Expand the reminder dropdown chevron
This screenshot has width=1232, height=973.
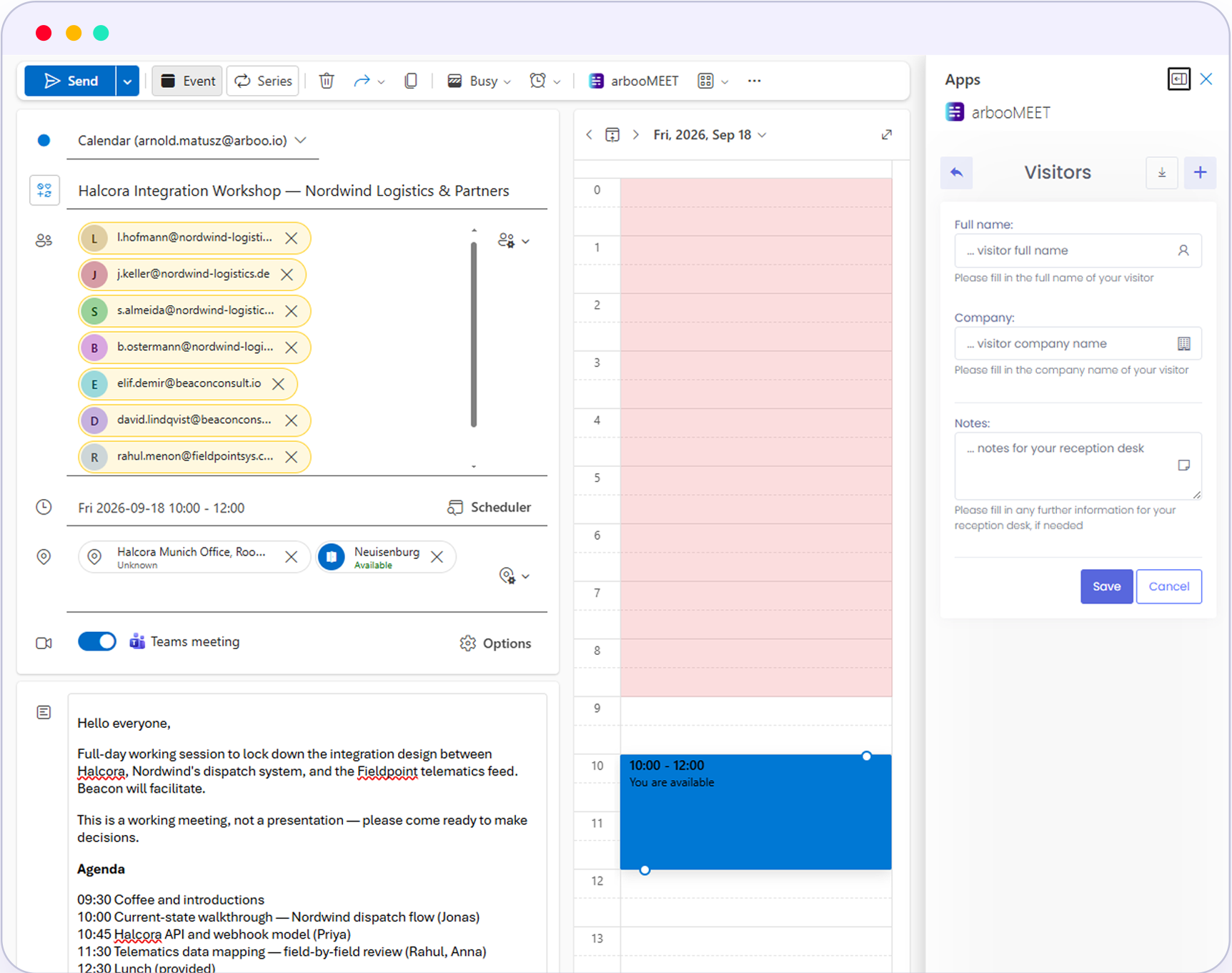557,82
